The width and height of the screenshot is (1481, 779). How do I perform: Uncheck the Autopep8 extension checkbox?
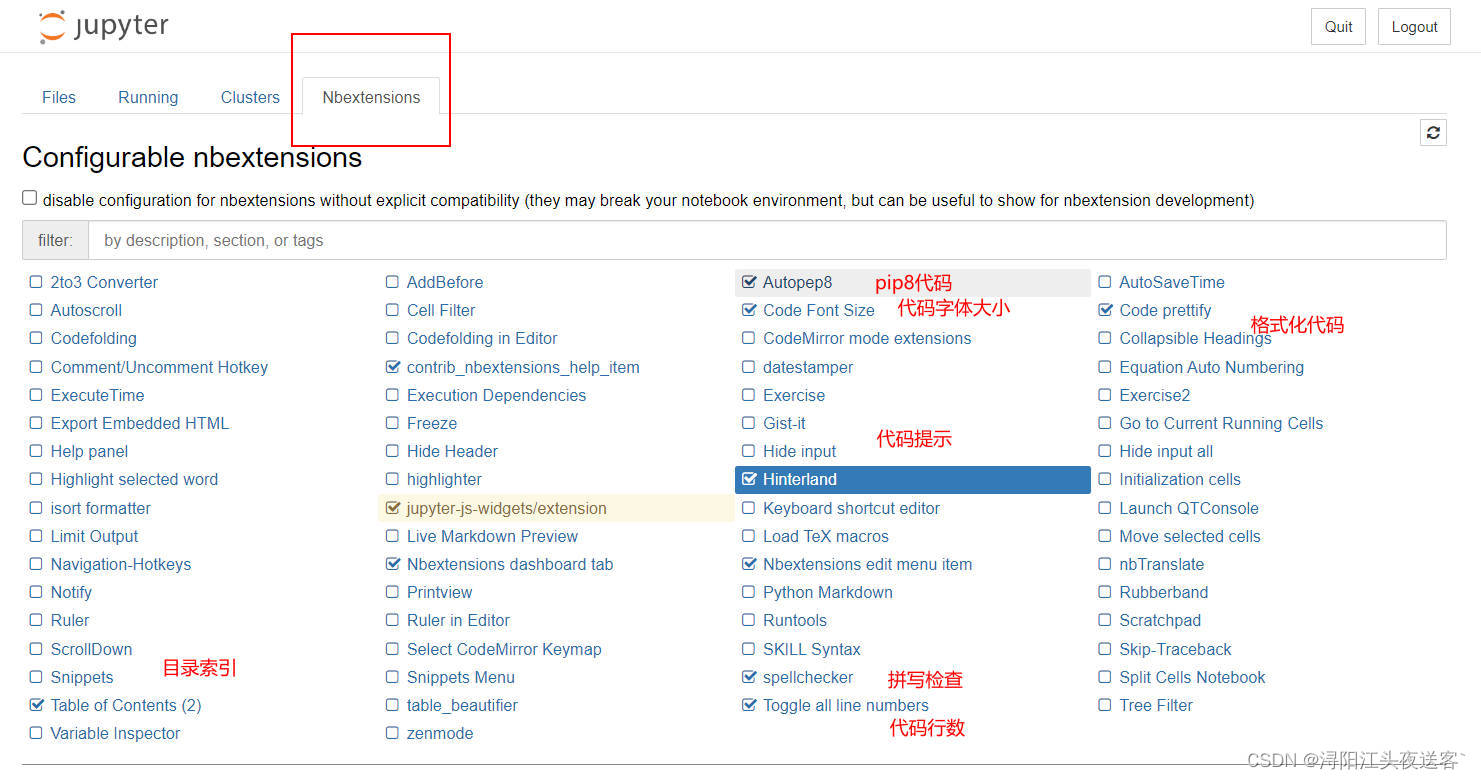(x=749, y=282)
